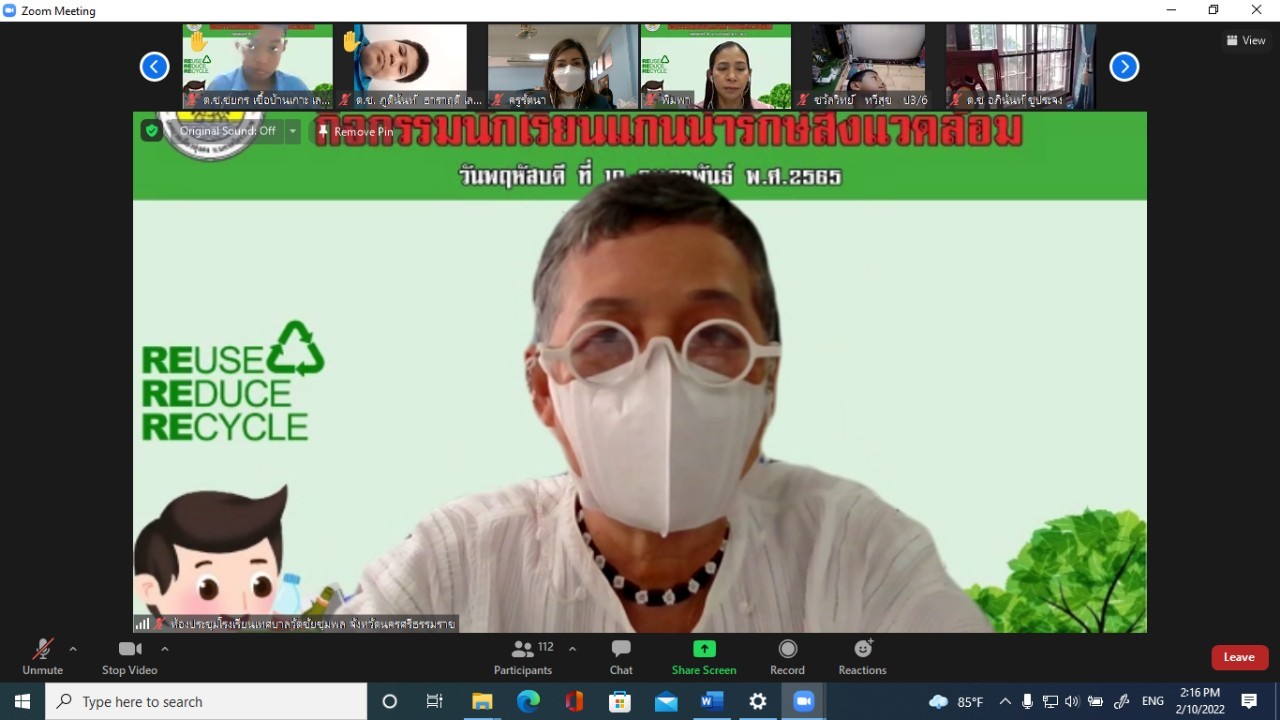Image resolution: width=1280 pixels, height=720 pixels.
Task: Stop Video camera toggle
Action: 129,656
